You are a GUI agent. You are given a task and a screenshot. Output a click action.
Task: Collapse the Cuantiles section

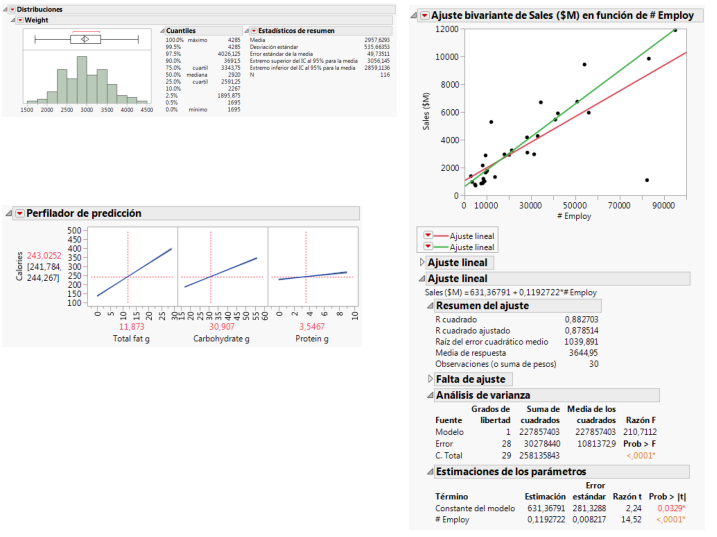pyautogui.click(x=162, y=31)
